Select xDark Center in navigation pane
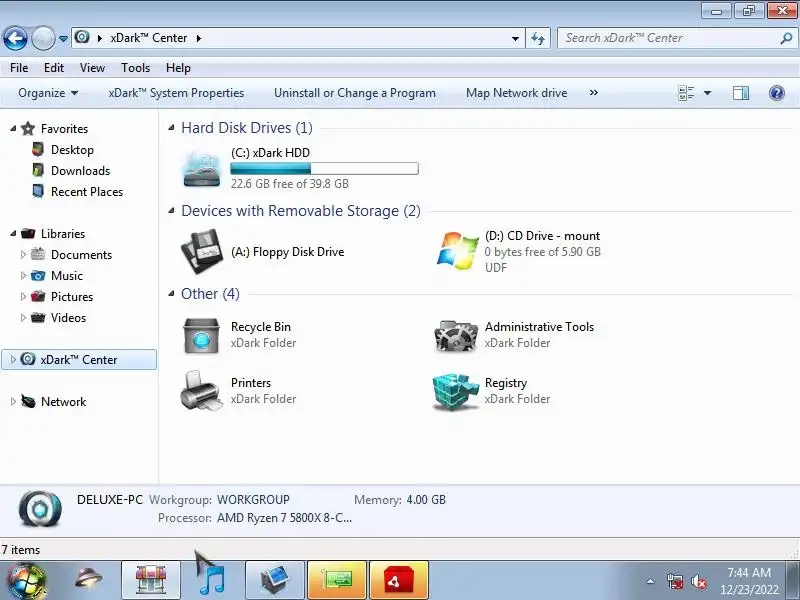 tap(79, 360)
